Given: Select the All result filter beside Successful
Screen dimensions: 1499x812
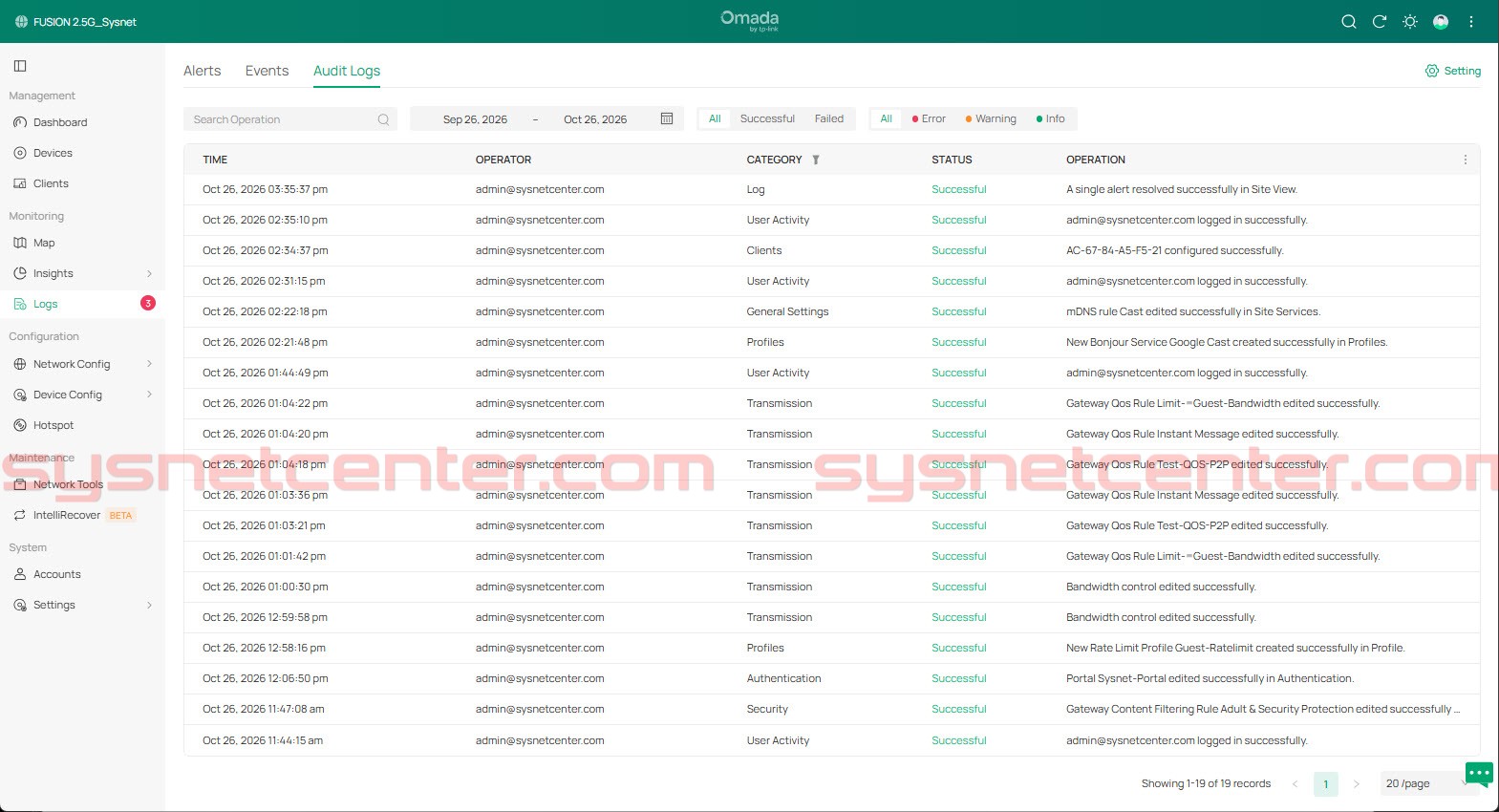Looking at the screenshot, I should click(715, 118).
